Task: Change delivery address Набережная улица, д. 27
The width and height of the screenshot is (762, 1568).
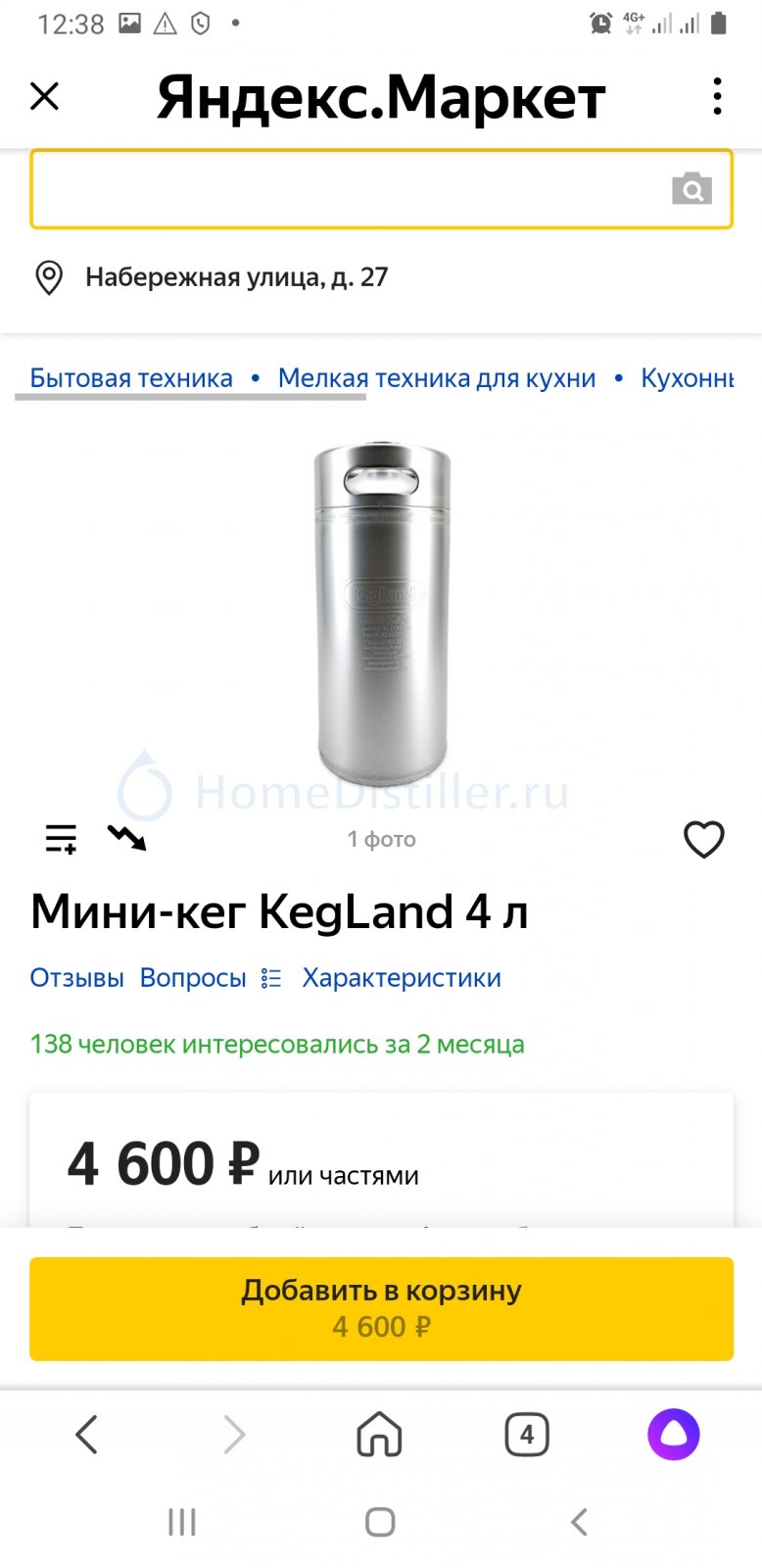Action: click(237, 277)
